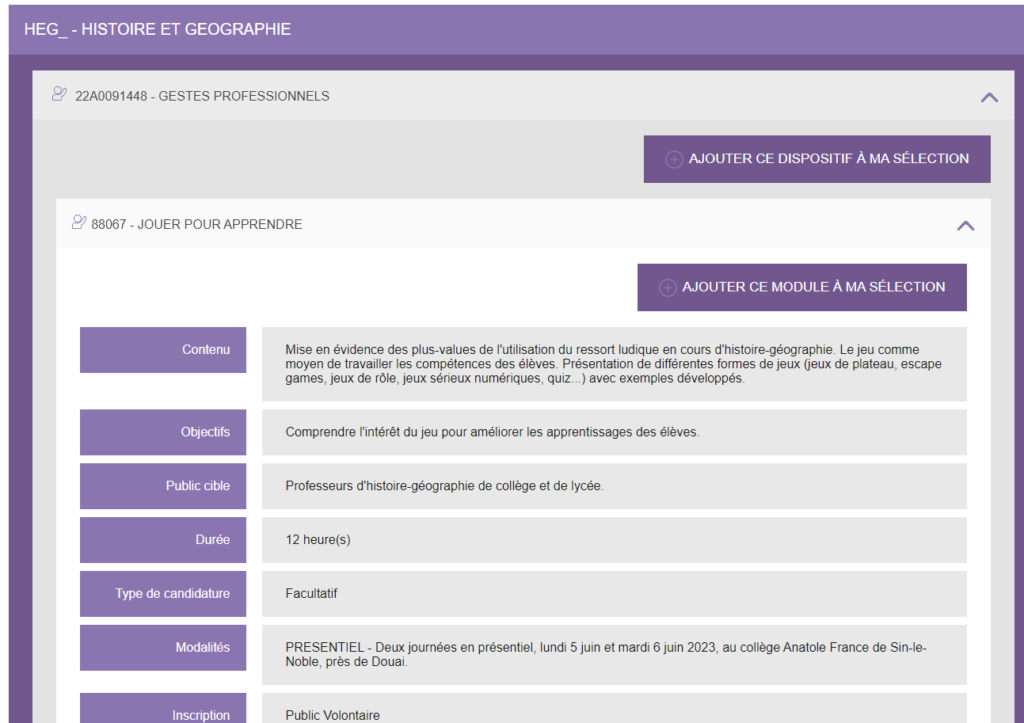This screenshot has height=723, width=1024.
Task: Click plus icon in Ajouter ce dispositif button
Action: (674, 159)
